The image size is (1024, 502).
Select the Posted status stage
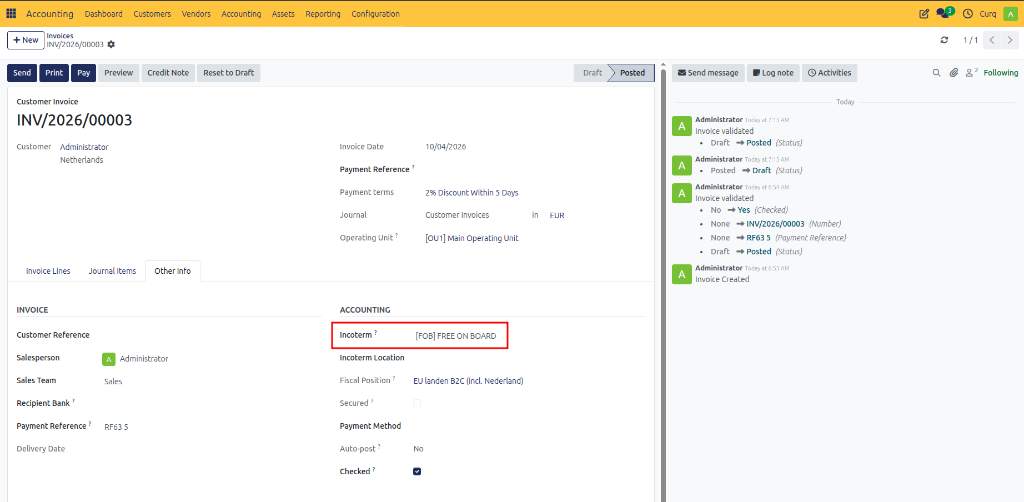coord(632,73)
